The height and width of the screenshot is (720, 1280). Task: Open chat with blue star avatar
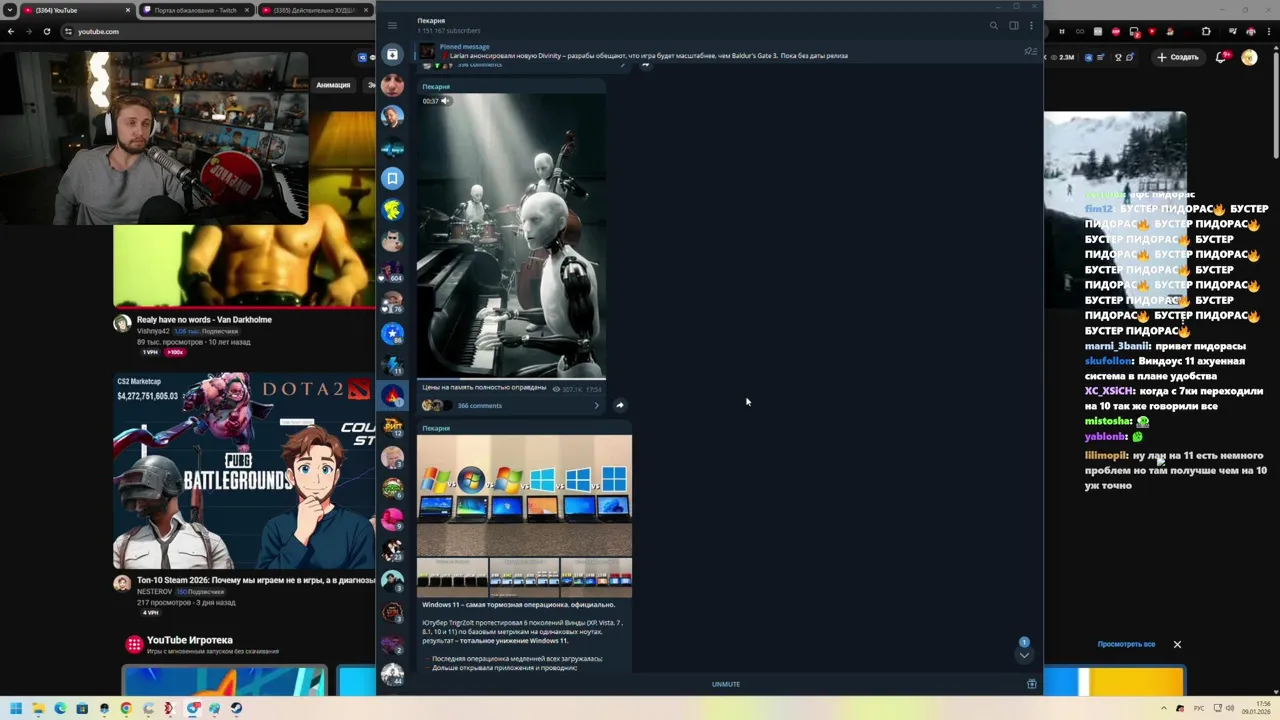coord(392,333)
